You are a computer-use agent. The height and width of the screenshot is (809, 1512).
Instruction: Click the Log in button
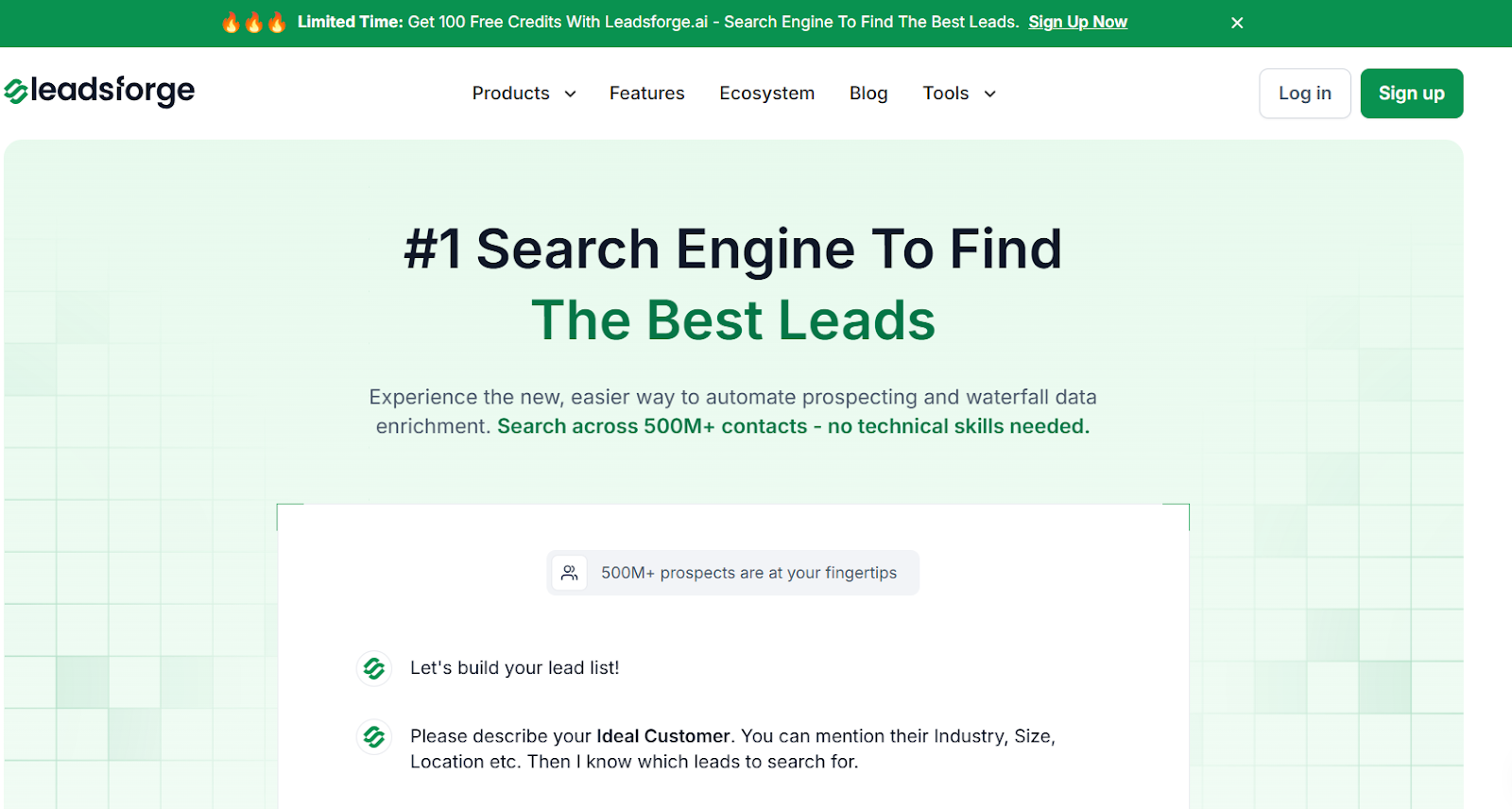click(1303, 93)
